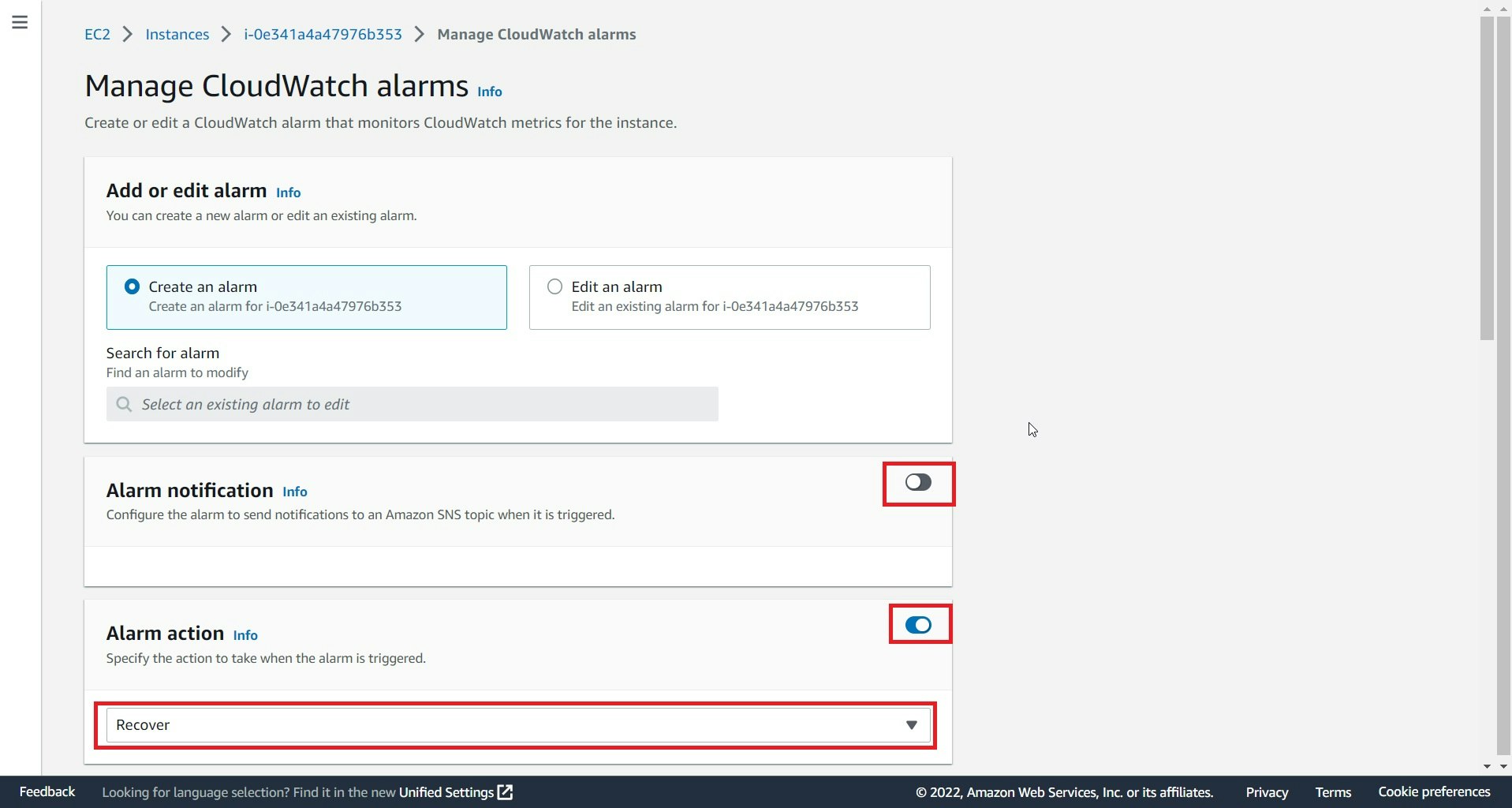
Task: Enable the Alarm notification toggle
Action: coord(917,482)
